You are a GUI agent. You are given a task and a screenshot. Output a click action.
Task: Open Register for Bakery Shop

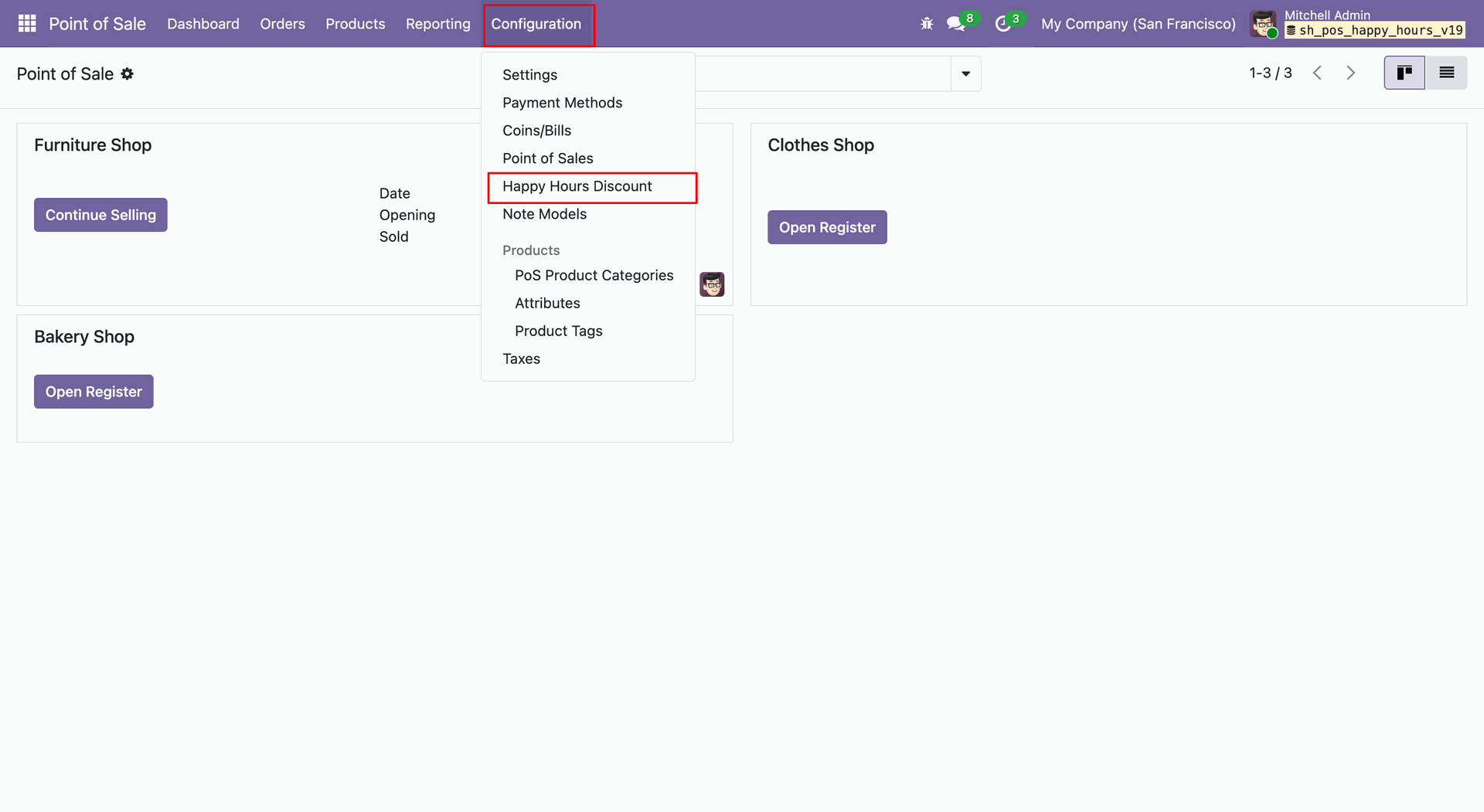[94, 392]
